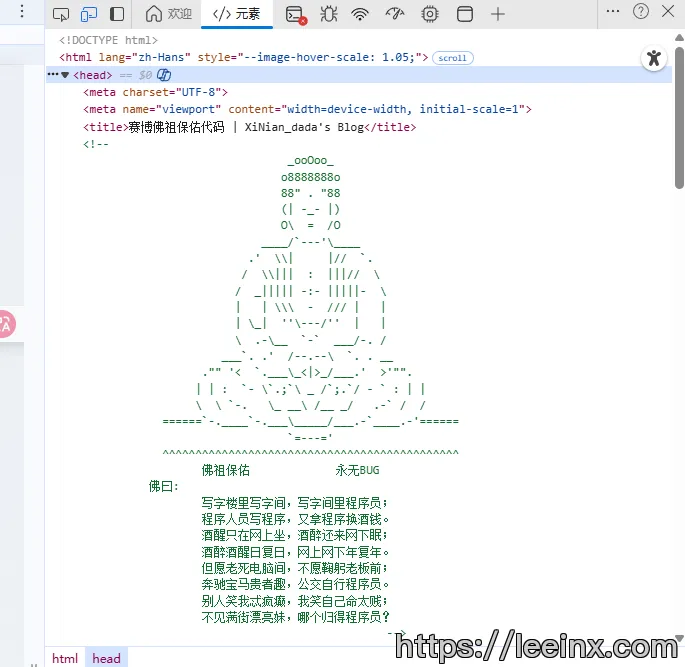Toggle the DevTools sidebar panel icon
This screenshot has height=667, width=685.
[117, 14]
